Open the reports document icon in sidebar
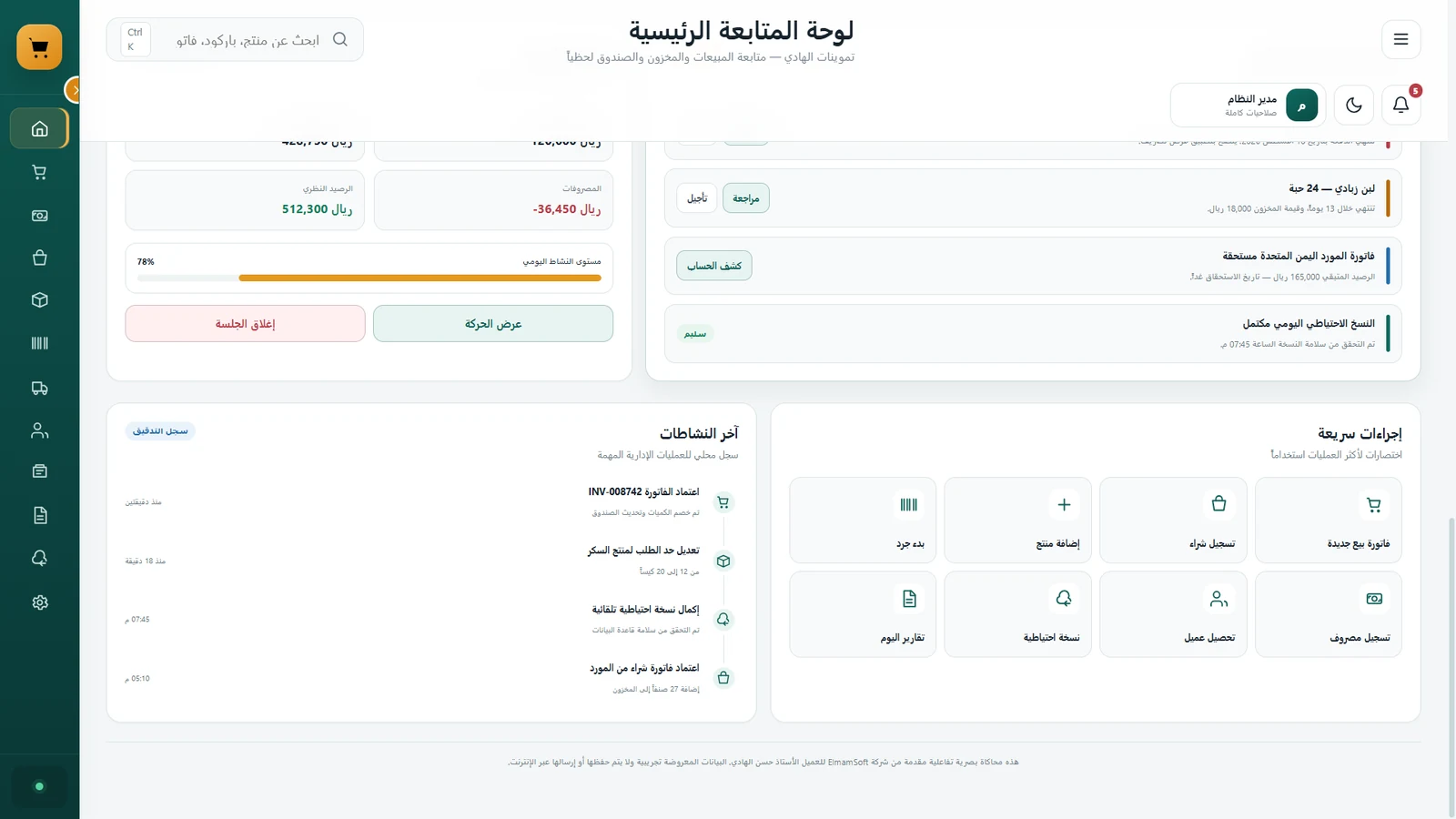 39,515
